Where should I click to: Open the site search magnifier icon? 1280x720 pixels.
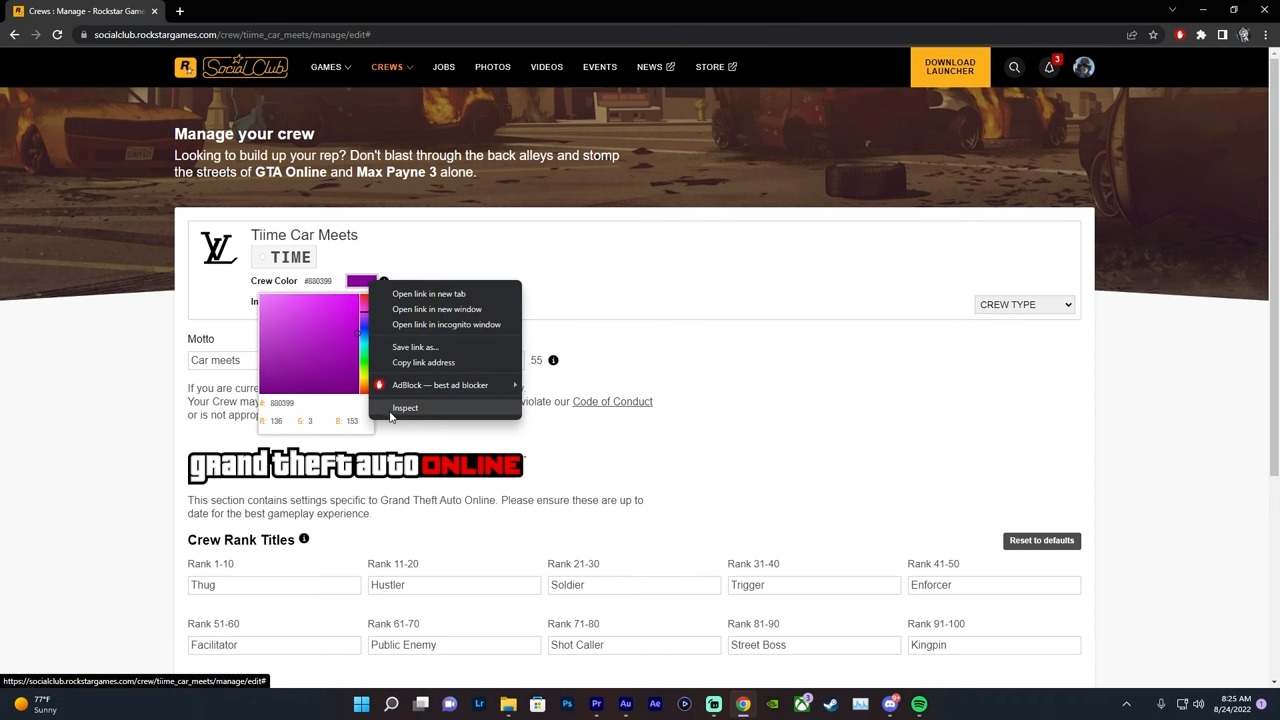(1014, 67)
